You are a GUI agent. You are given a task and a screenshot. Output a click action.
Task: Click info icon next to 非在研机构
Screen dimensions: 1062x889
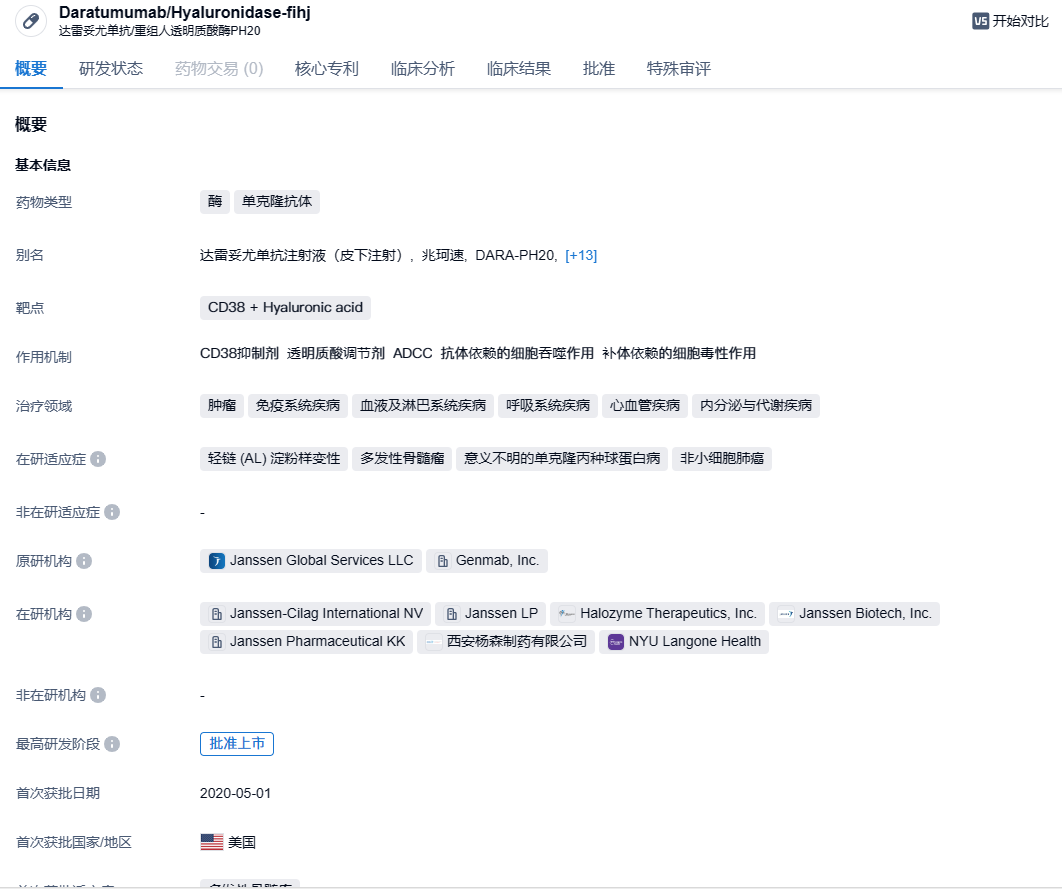98,695
